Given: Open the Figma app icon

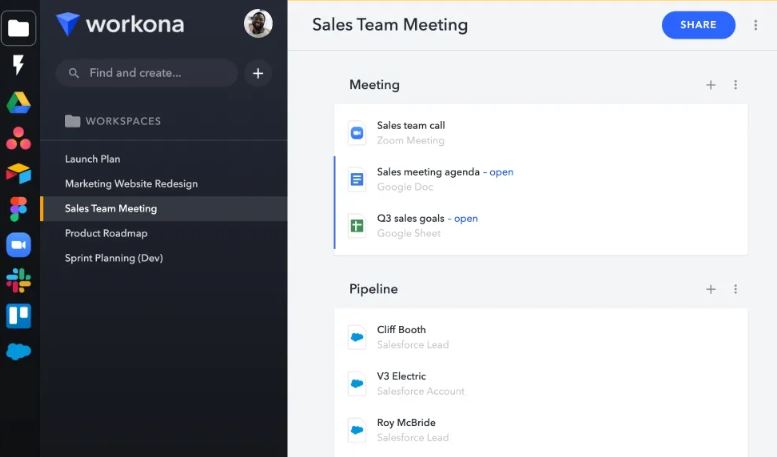Looking at the screenshot, I should click(18, 209).
